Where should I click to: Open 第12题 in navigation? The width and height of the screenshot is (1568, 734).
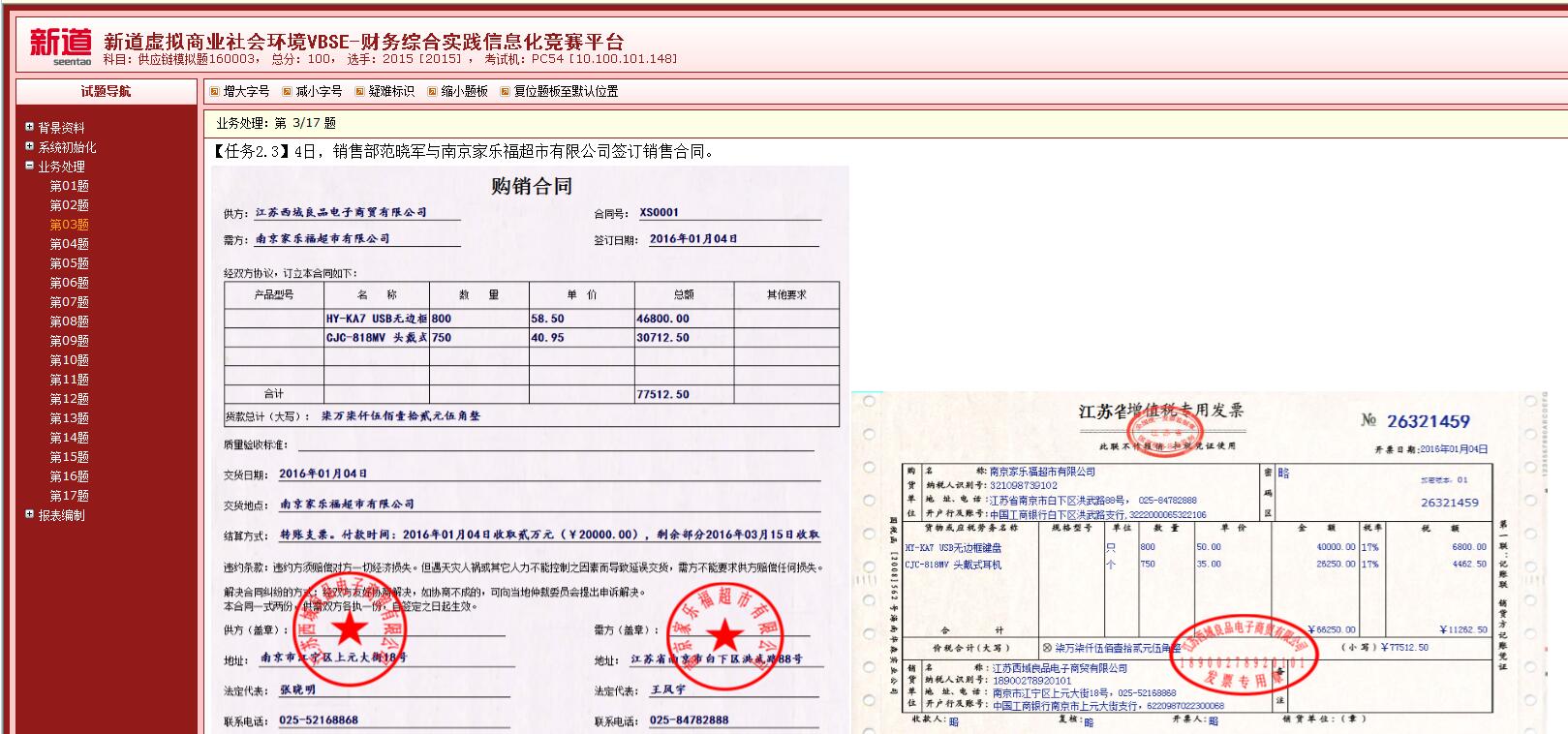pos(70,399)
